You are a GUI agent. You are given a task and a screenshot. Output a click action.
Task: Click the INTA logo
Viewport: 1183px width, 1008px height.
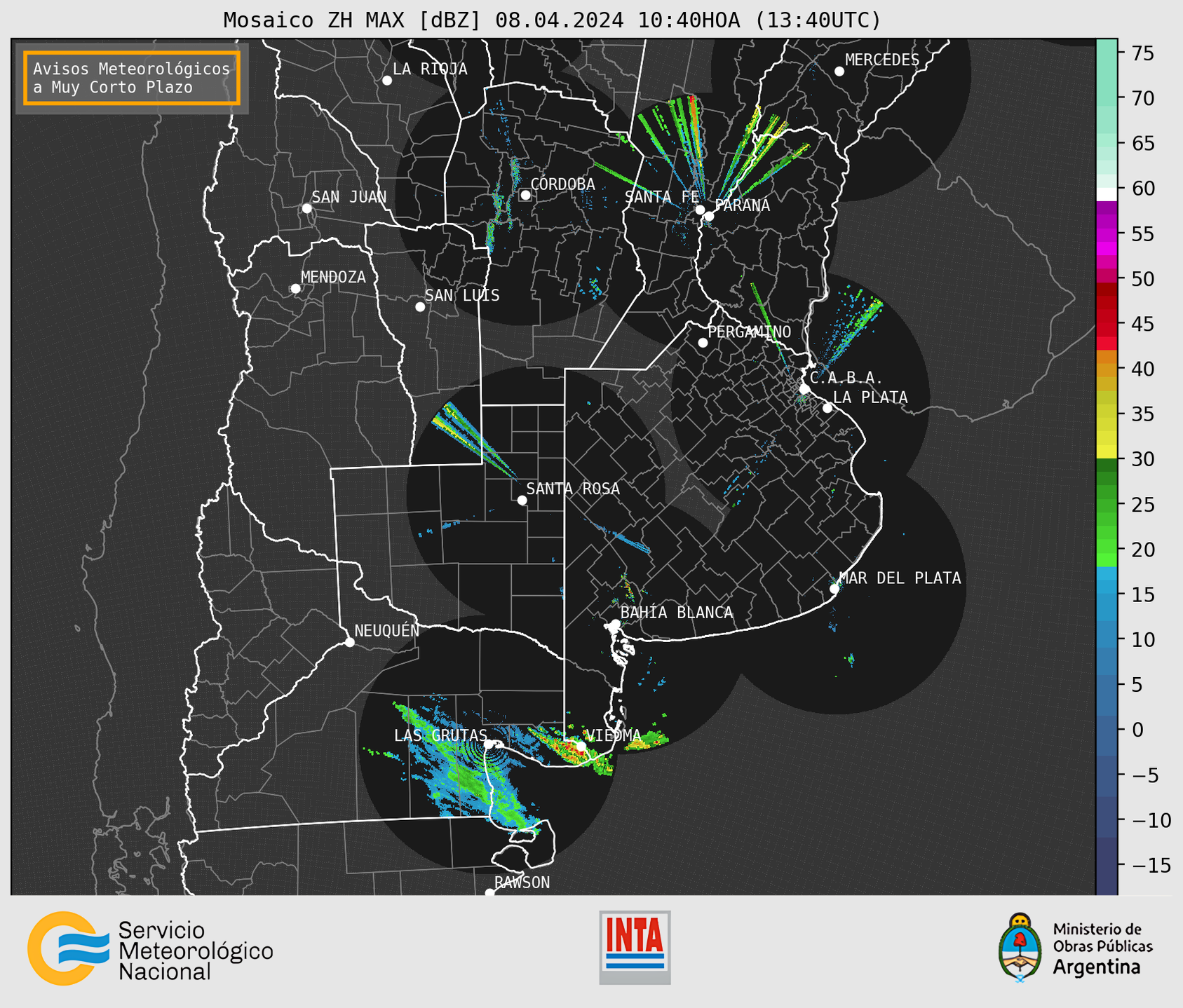point(635,947)
